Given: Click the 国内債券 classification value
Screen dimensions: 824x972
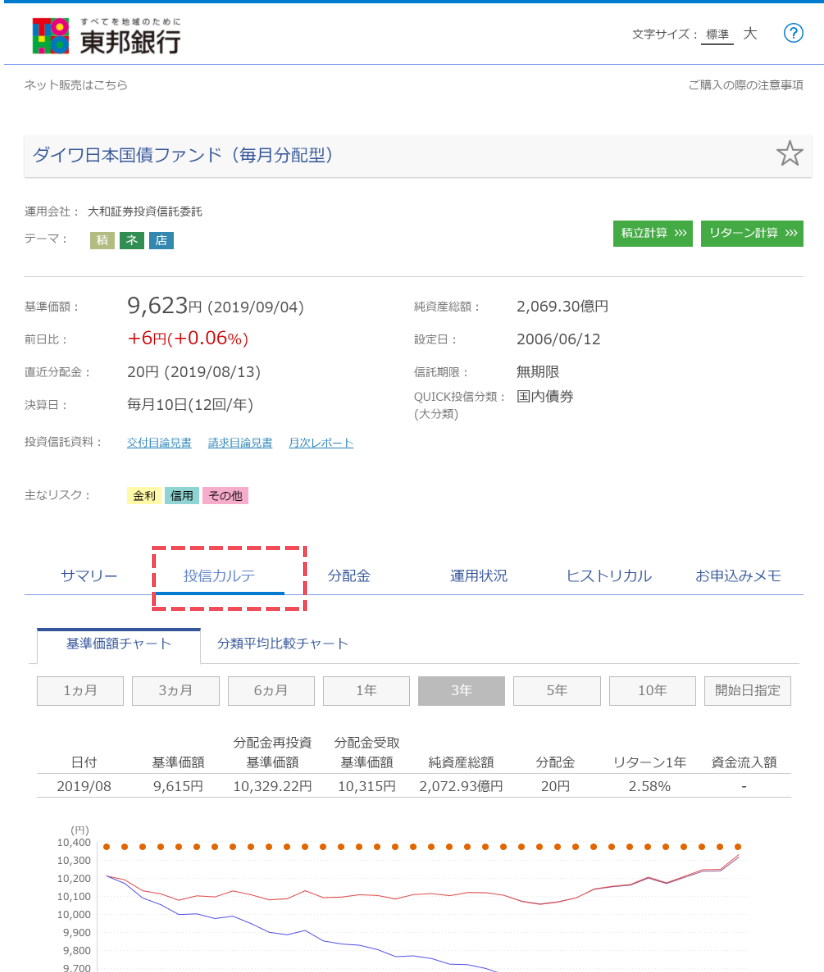Looking at the screenshot, I should coord(545,397).
